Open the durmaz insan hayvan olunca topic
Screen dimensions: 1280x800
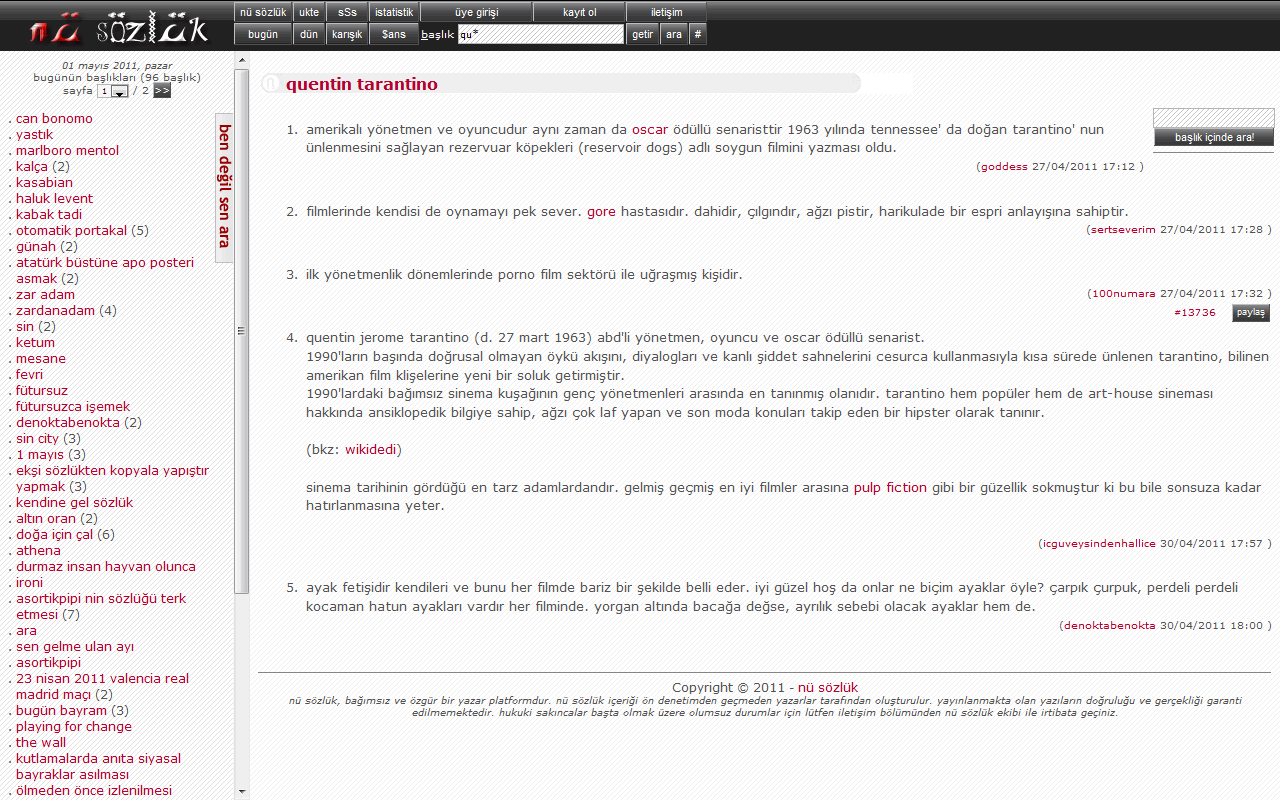[x=106, y=567]
